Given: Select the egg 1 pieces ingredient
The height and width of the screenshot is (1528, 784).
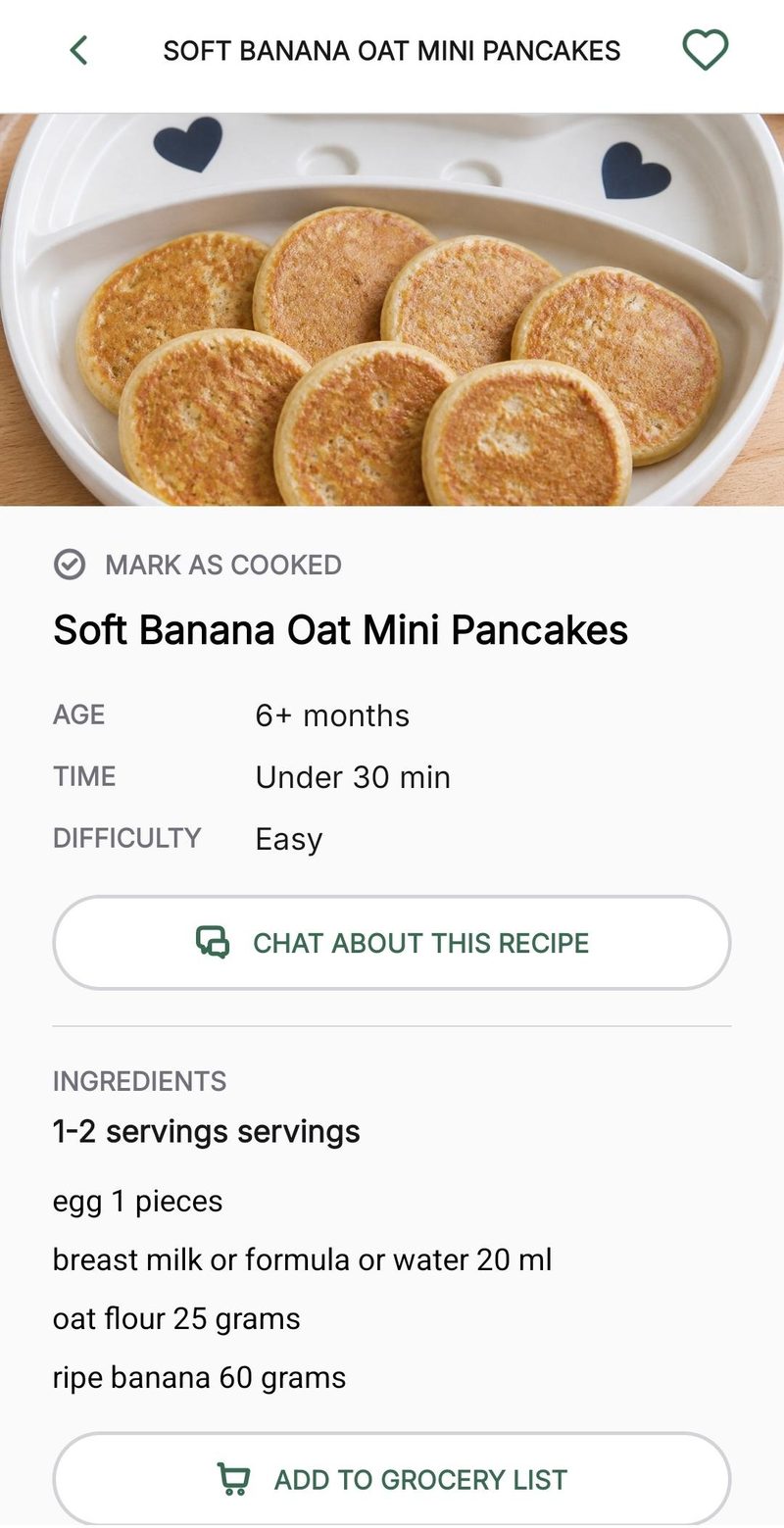Looking at the screenshot, I should [x=138, y=1202].
